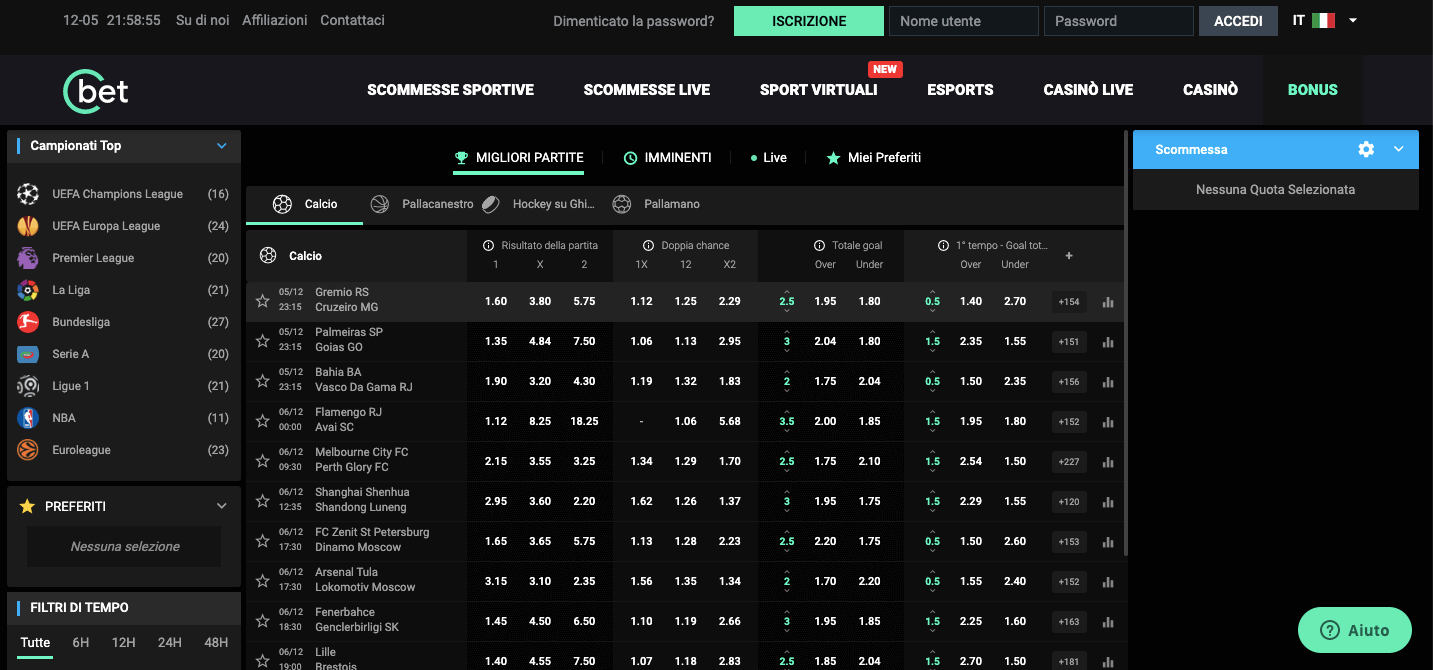
Task: View statistics chart for Gremio vs Cruzeiro
Action: (x=1107, y=301)
